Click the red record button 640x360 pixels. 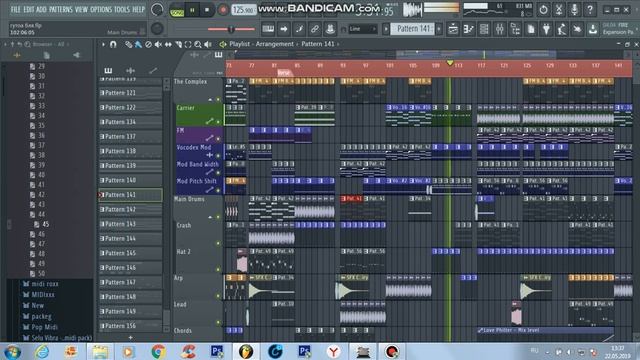tap(223, 10)
